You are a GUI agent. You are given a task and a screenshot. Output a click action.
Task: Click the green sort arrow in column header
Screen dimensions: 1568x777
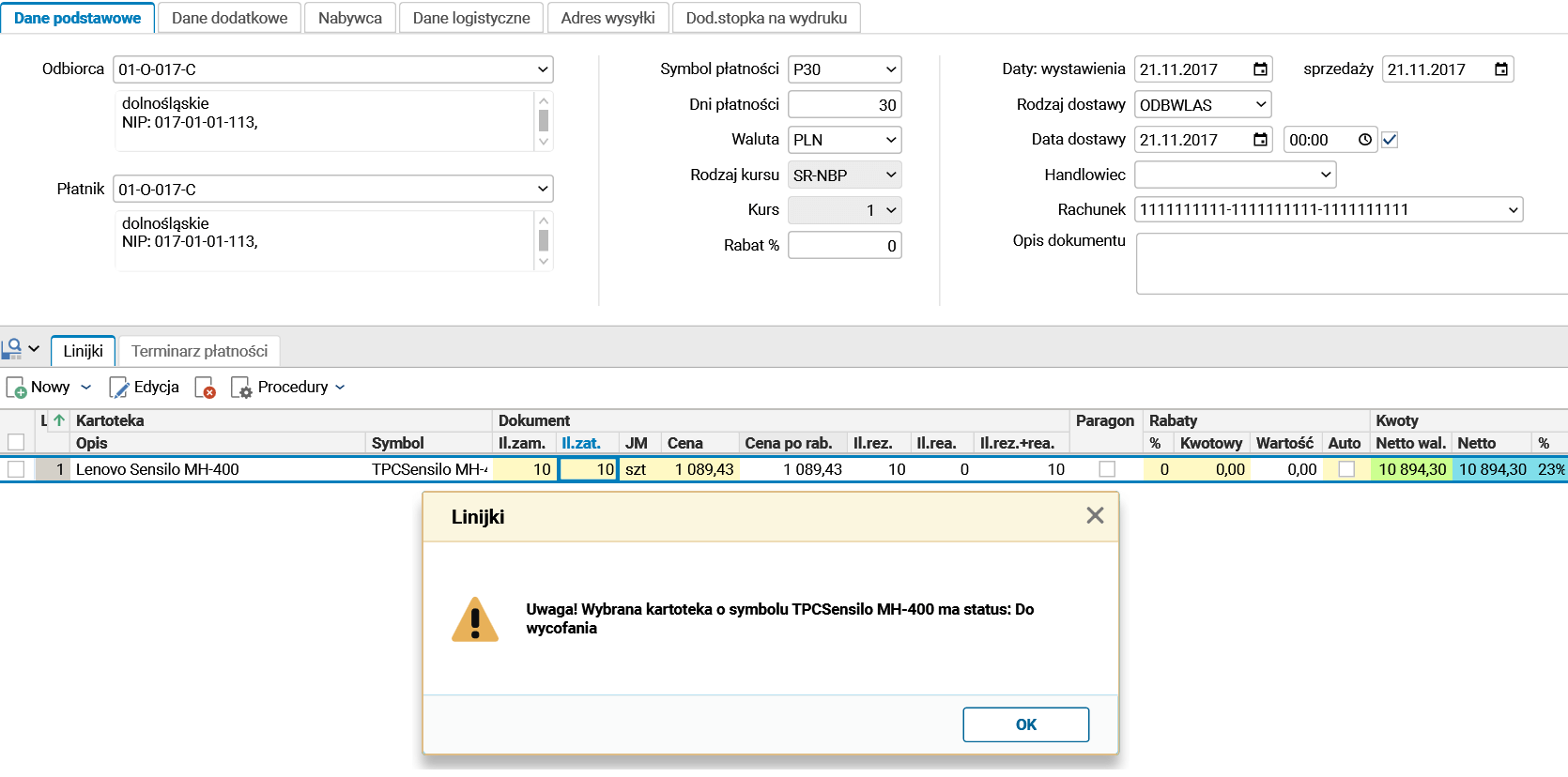(59, 420)
